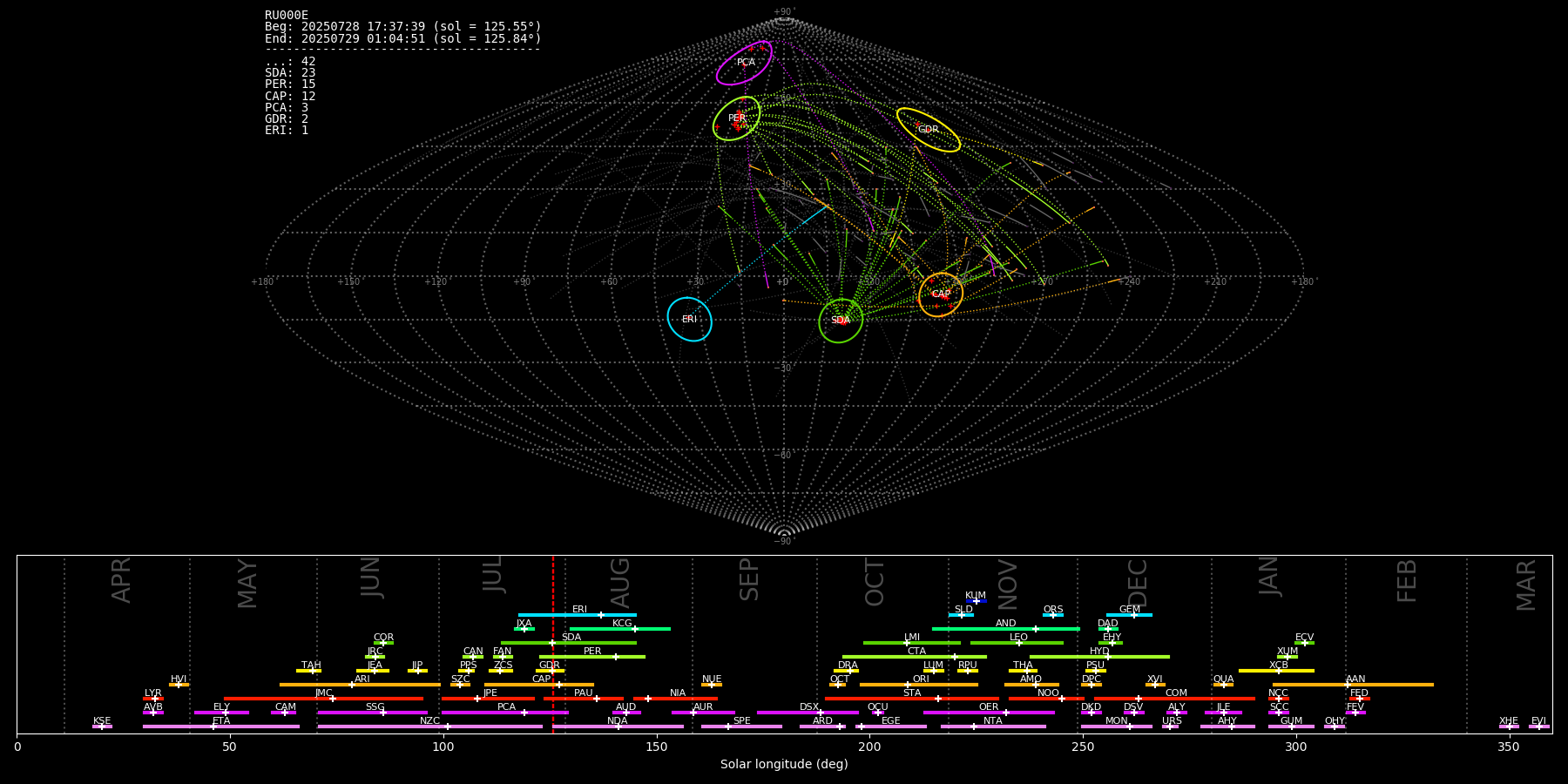Click the MAR month label in the timeline

(x=1526, y=585)
